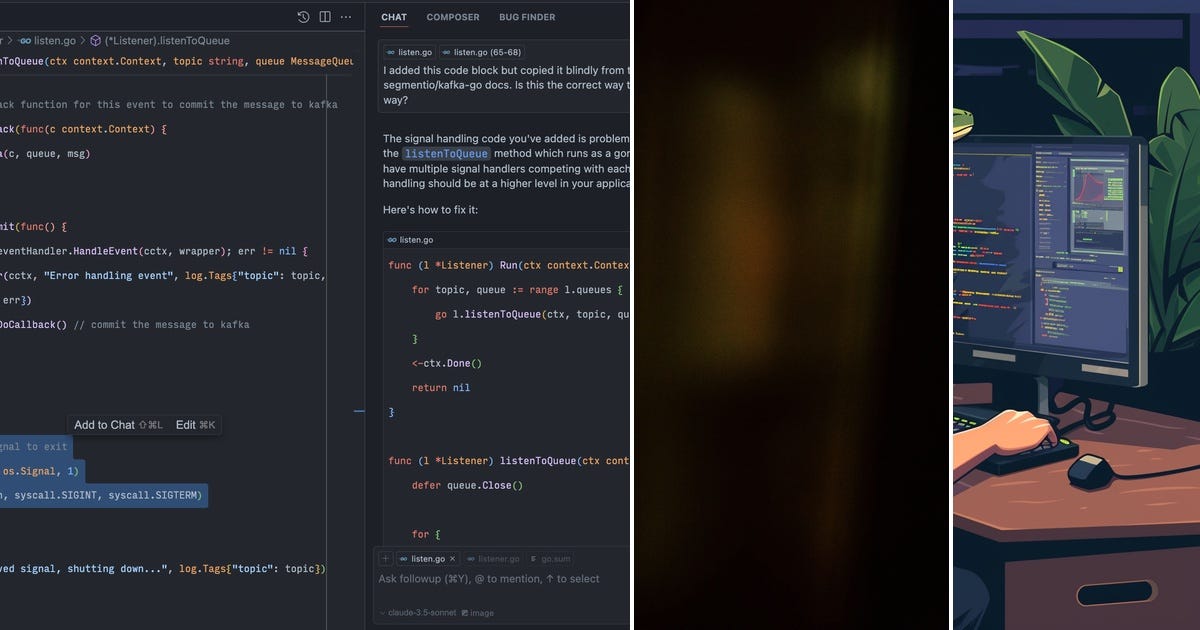Click the illustrated monitor thumbnail image

tap(1076, 315)
